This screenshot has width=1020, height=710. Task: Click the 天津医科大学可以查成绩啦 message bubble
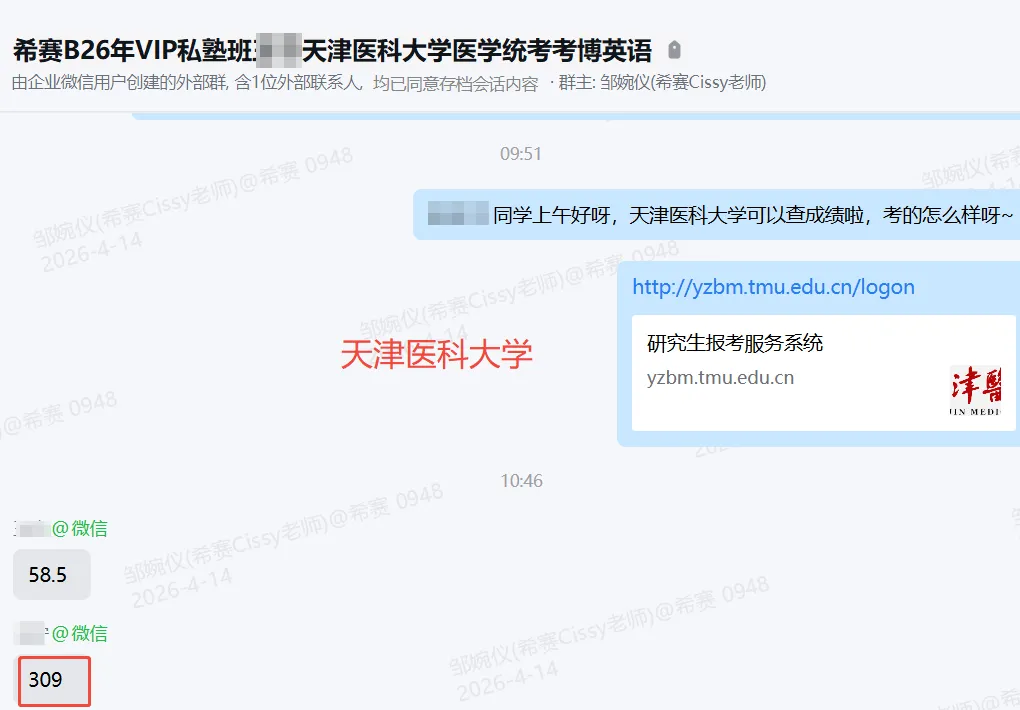[716, 215]
